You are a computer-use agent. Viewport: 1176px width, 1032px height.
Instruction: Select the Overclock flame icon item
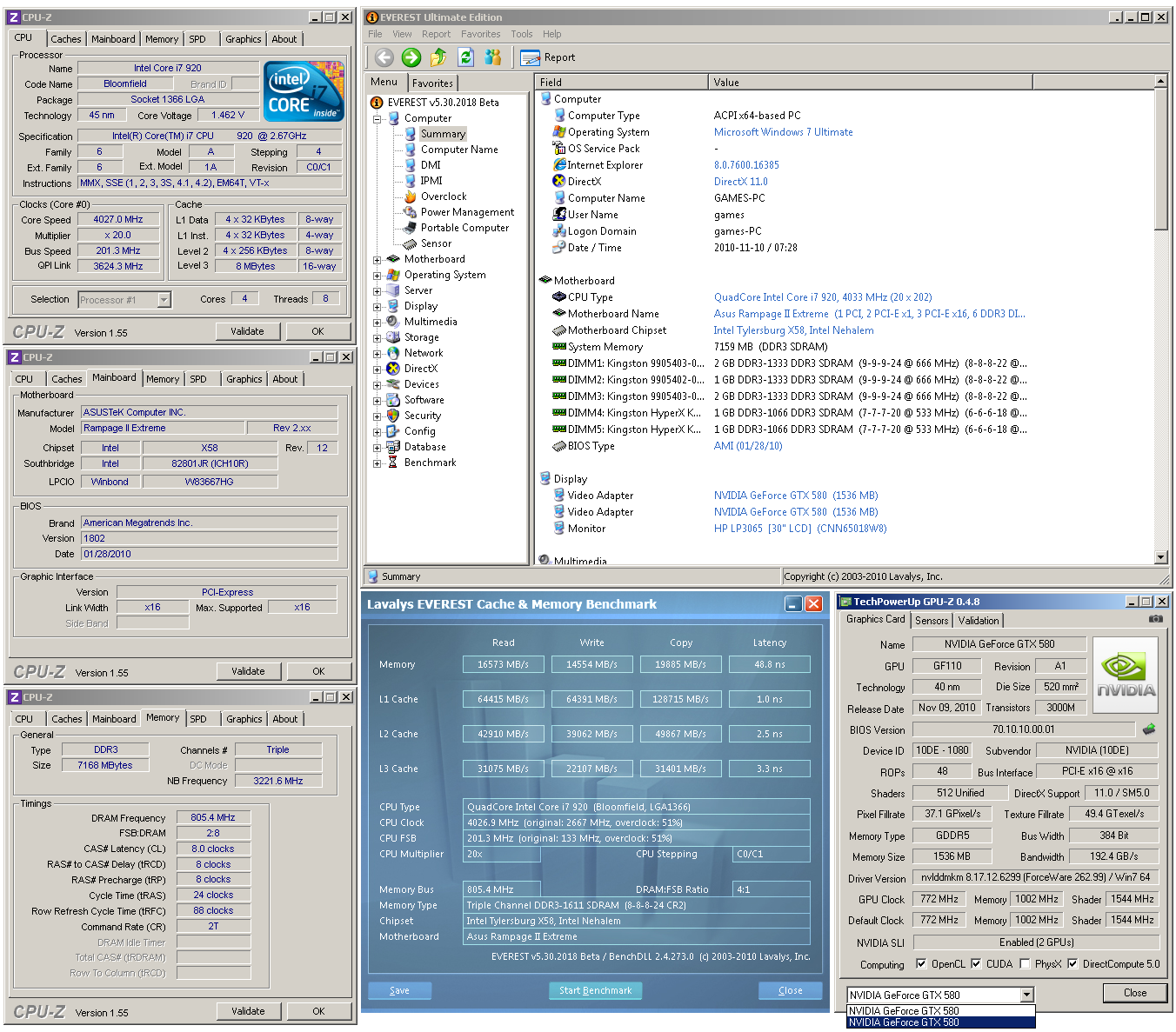[x=411, y=196]
